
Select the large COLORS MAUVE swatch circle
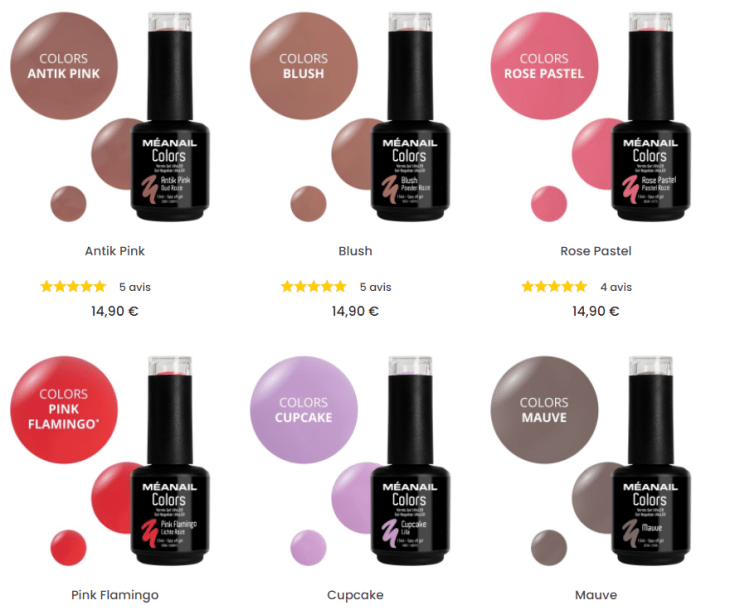[544, 410]
